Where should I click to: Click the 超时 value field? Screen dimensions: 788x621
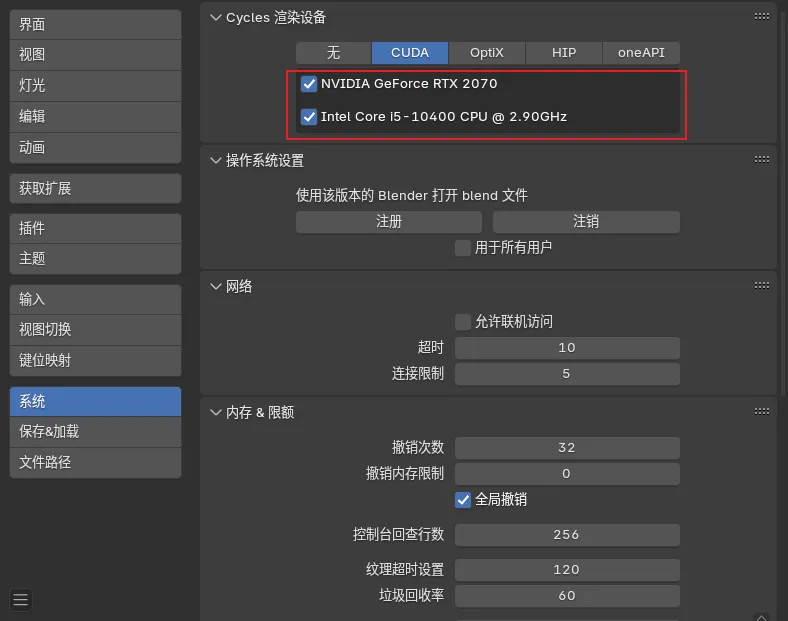point(567,348)
